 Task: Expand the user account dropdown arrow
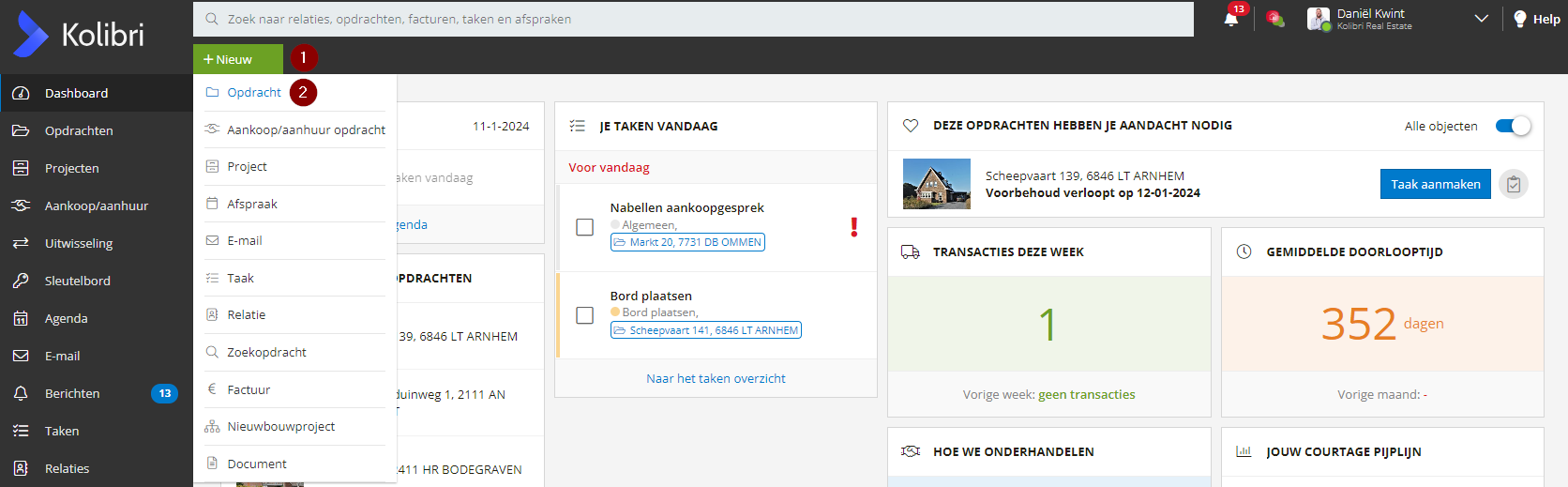pos(1482,18)
